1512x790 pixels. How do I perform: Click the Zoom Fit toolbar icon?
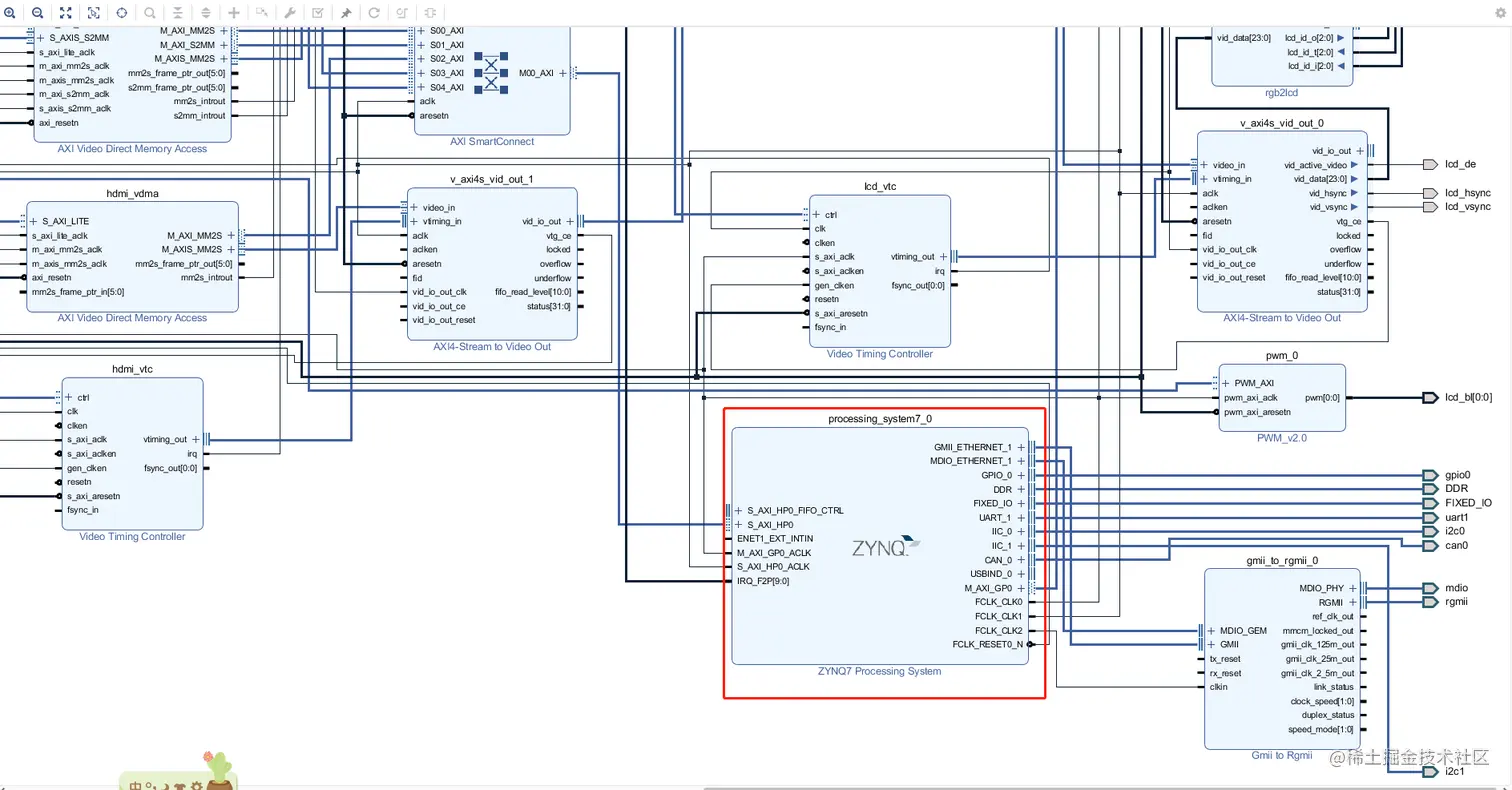tap(66, 13)
